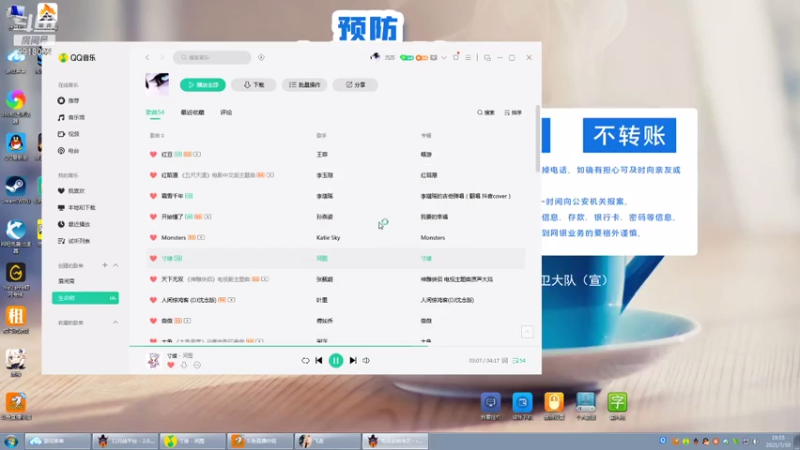Screen dimensions: 800x450
Task: Click the search music input field
Action: point(212,58)
